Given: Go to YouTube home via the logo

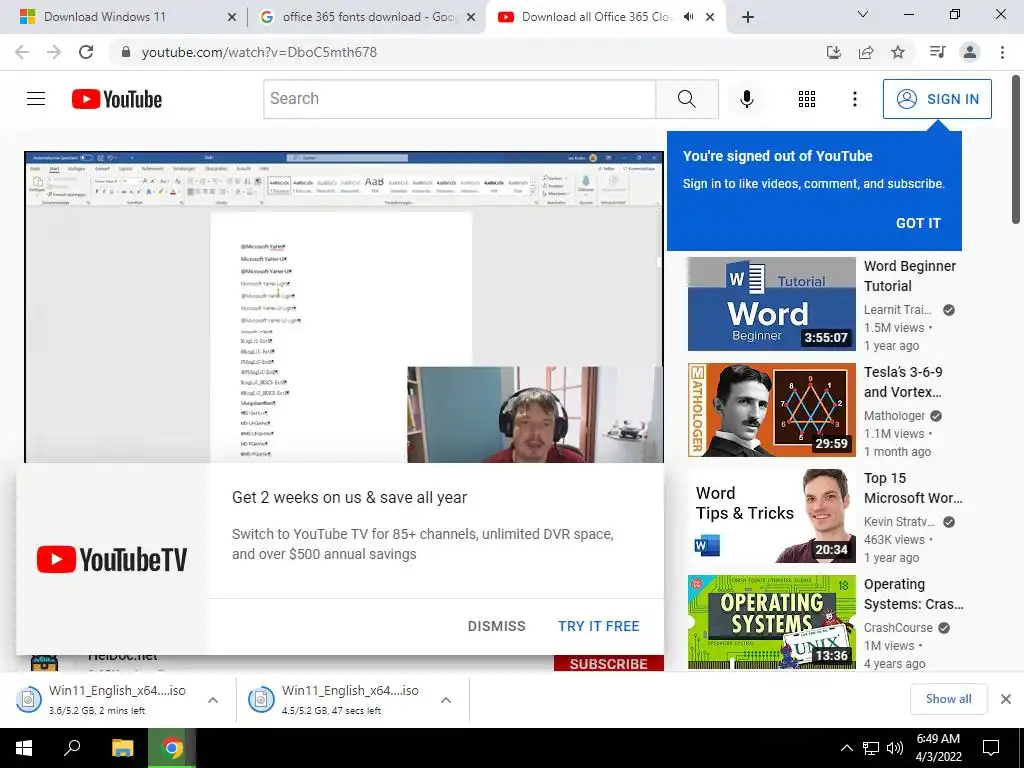Looking at the screenshot, I should point(117,99).
